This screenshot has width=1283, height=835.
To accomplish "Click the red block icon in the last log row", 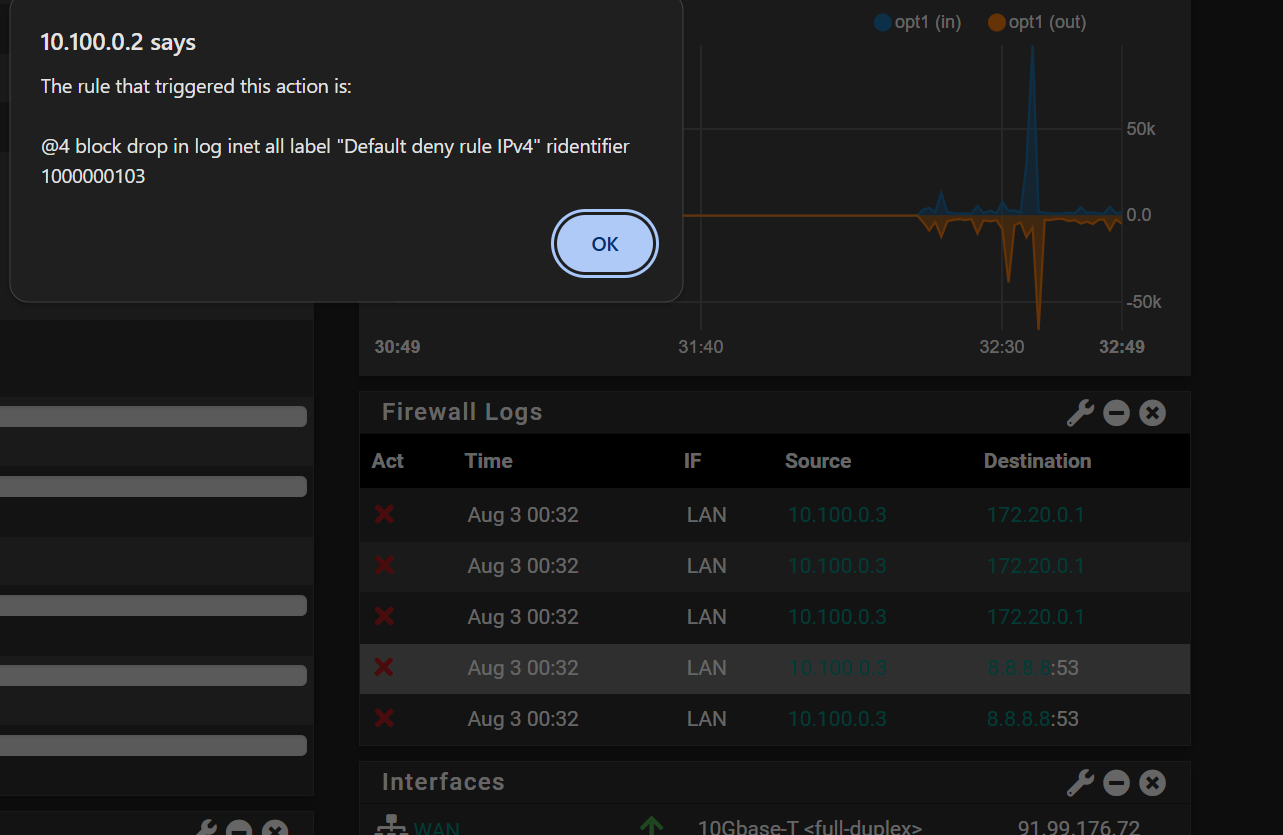I will 384,718.
